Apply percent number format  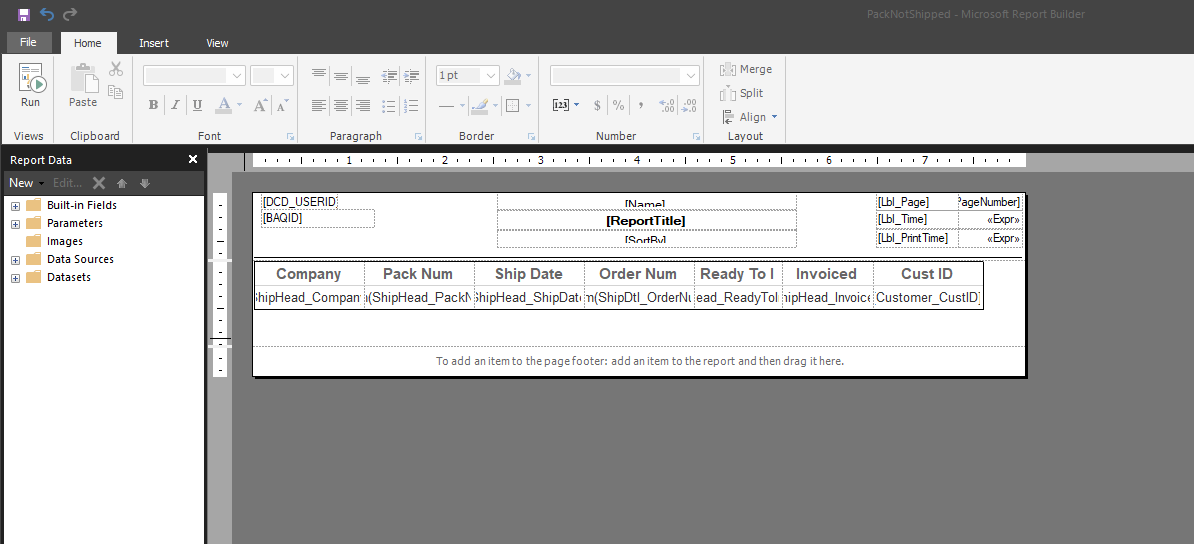click(619, 105)
